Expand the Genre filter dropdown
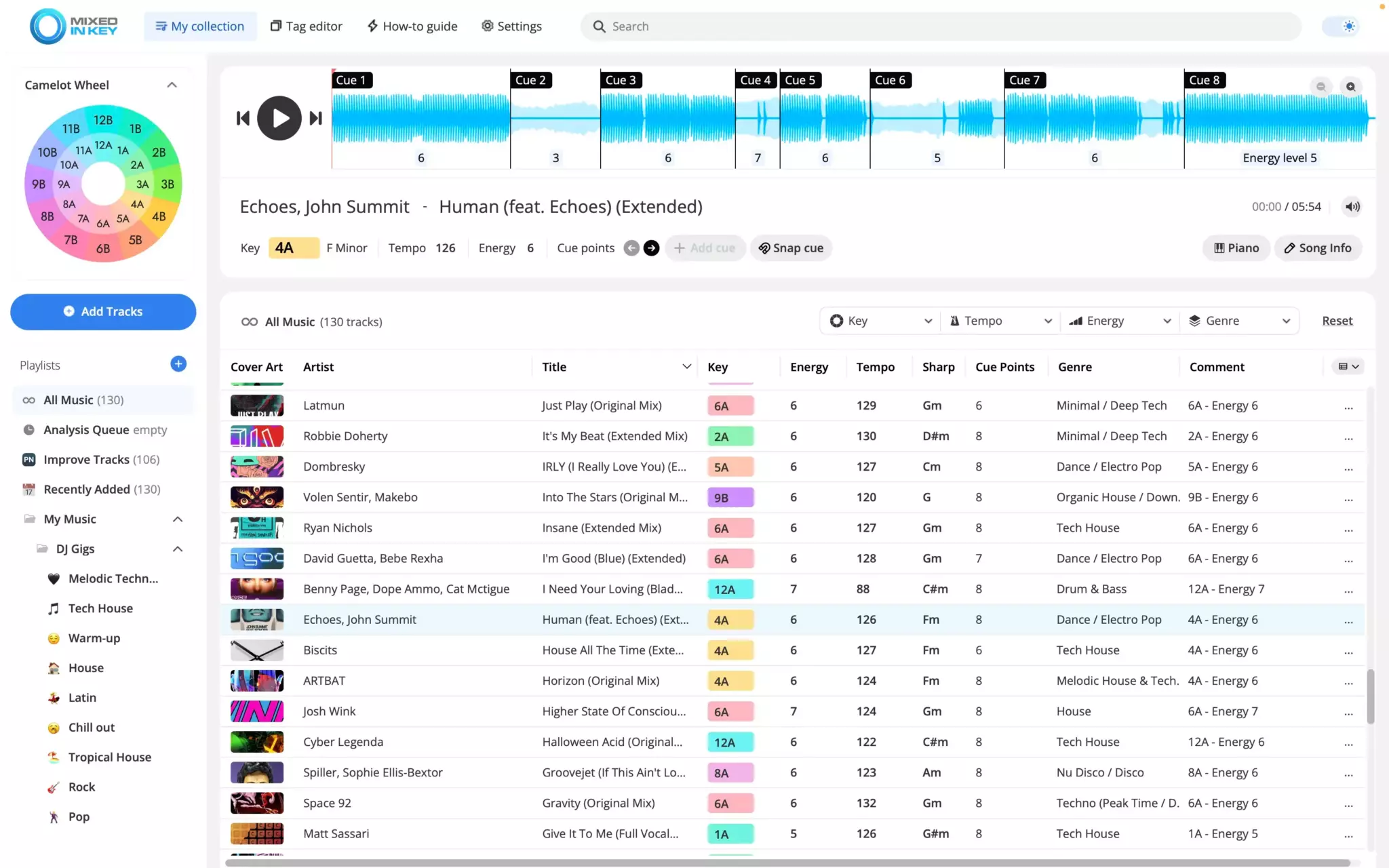Image resolution: width=1389 pixels, height=868 pixels. point(1239,321)
